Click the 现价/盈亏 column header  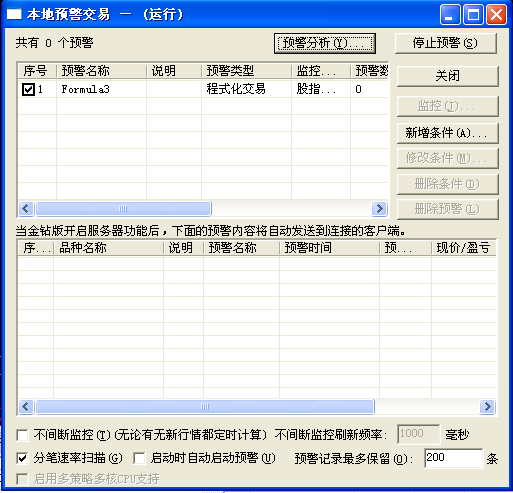[464, 248]
